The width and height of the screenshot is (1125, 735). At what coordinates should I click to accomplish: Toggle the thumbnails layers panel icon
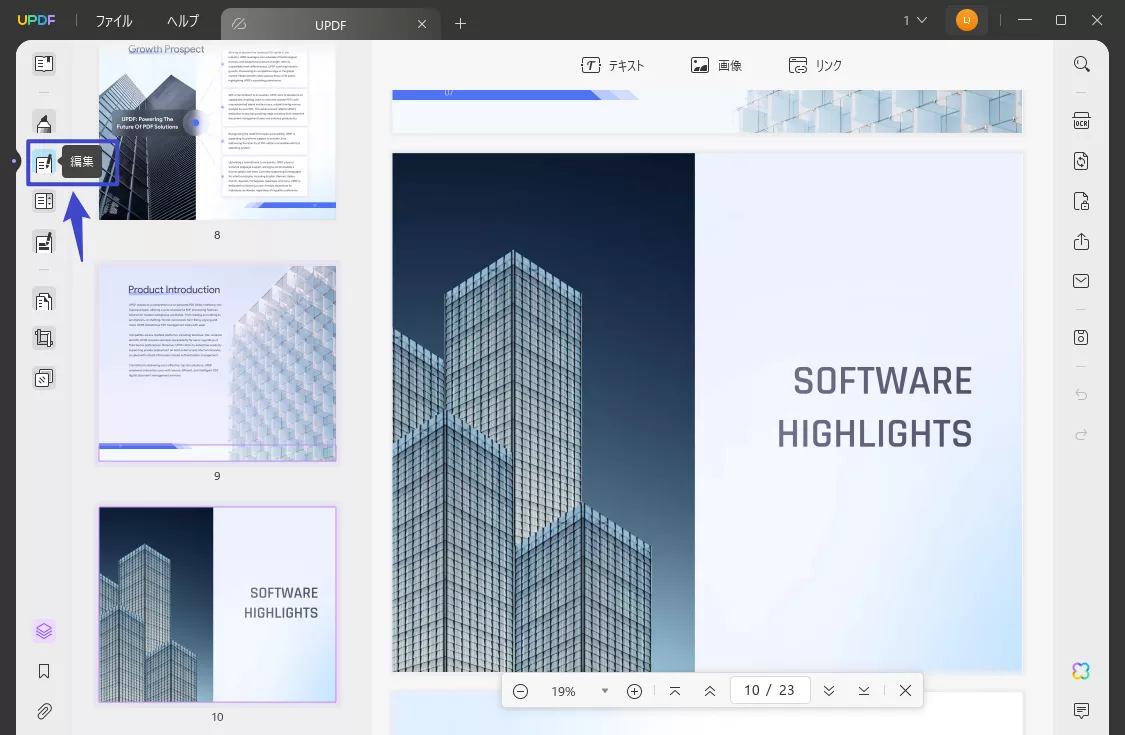44,631
